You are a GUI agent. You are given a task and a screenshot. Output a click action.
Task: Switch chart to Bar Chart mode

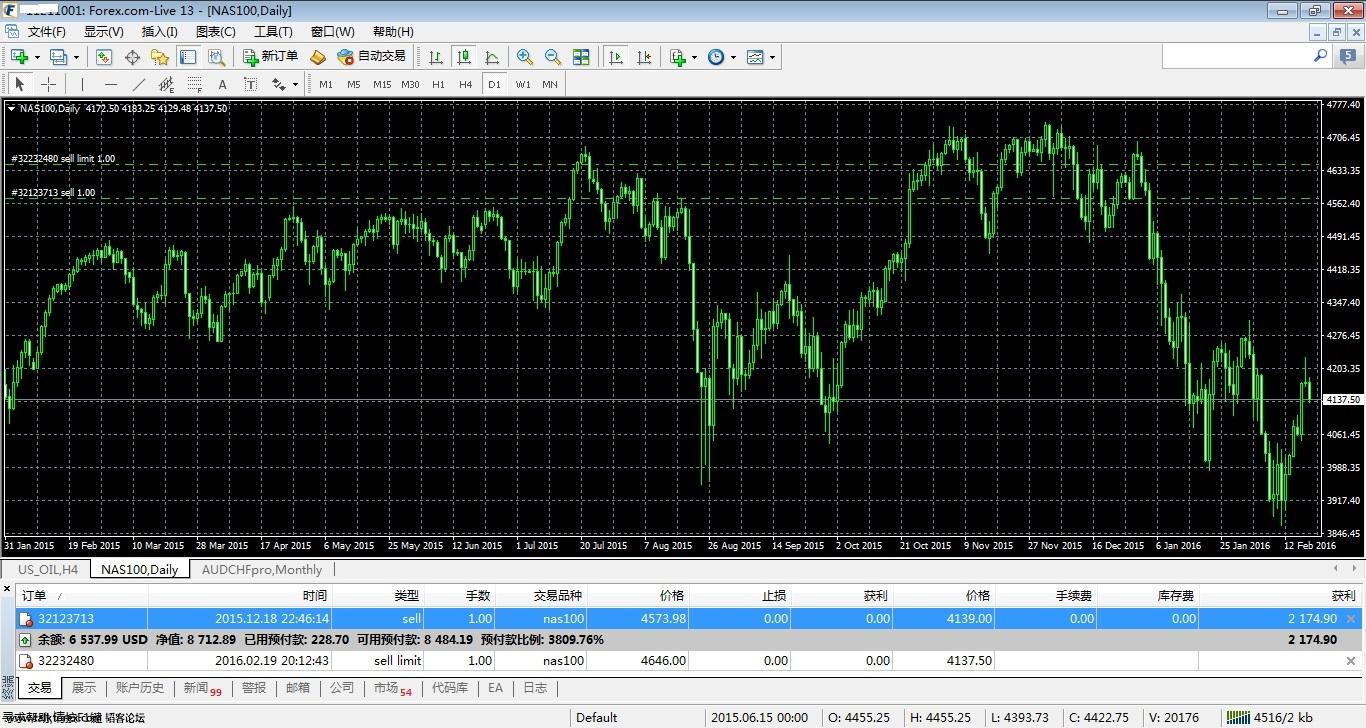click(x=436, y=57)
